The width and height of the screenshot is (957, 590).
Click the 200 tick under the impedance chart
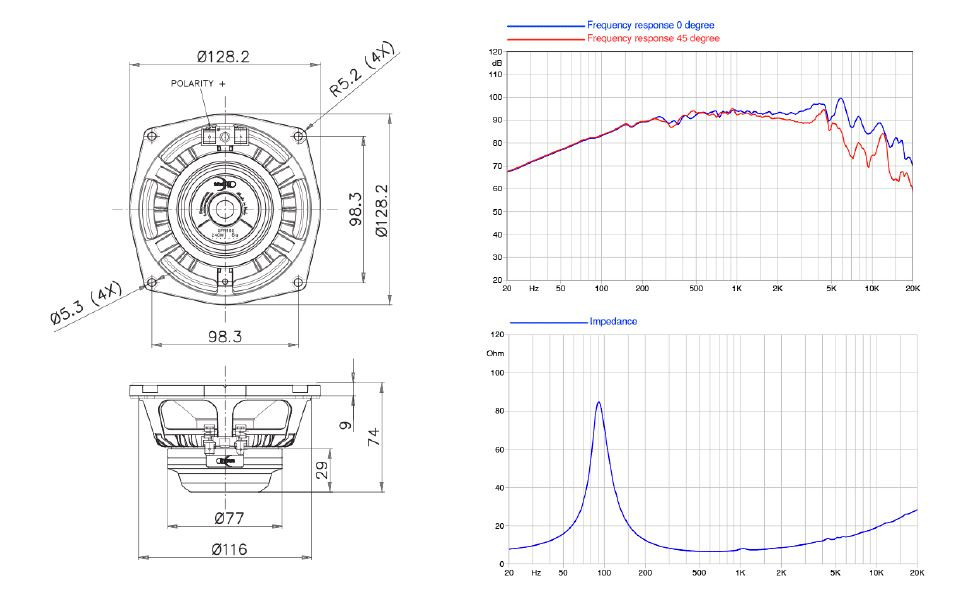(645, 573)
